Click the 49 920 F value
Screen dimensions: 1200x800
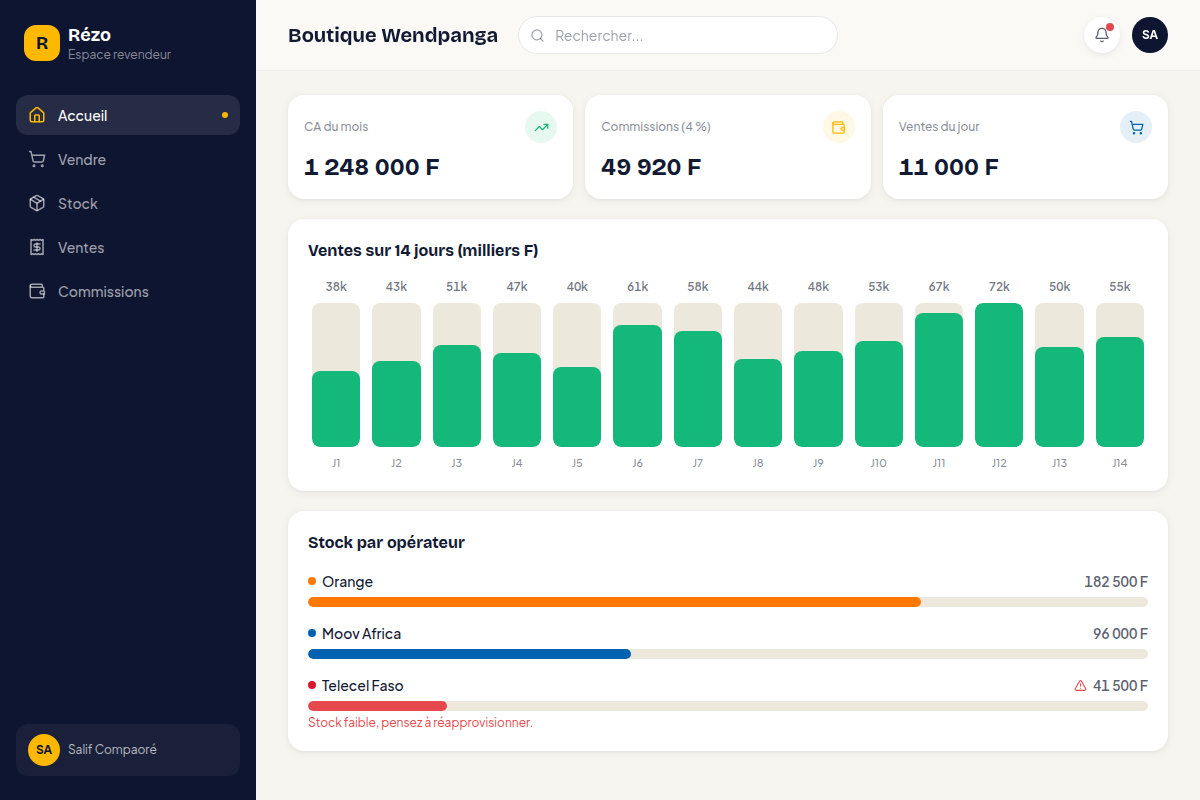click(651, 167)
